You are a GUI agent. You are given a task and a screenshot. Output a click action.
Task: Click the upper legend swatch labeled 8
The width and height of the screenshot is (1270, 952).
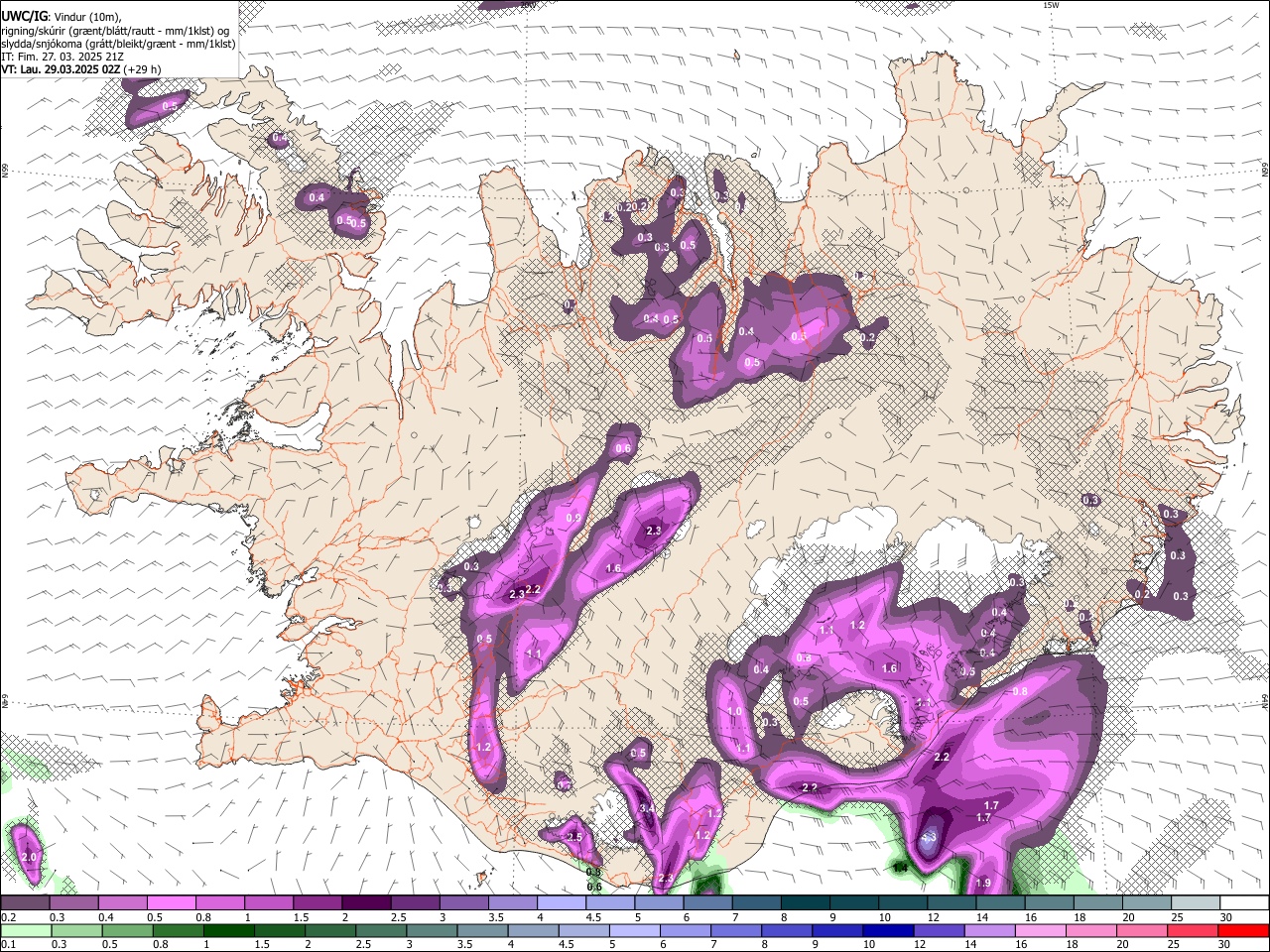tap(805, 903)
